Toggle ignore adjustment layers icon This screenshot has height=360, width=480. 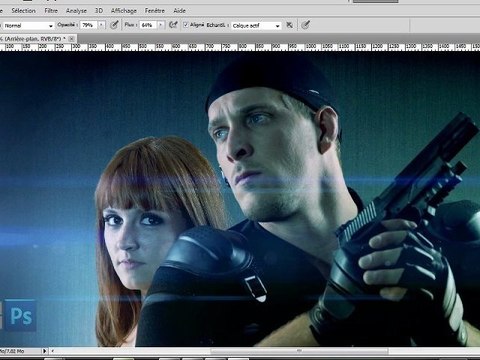[290, 25]
